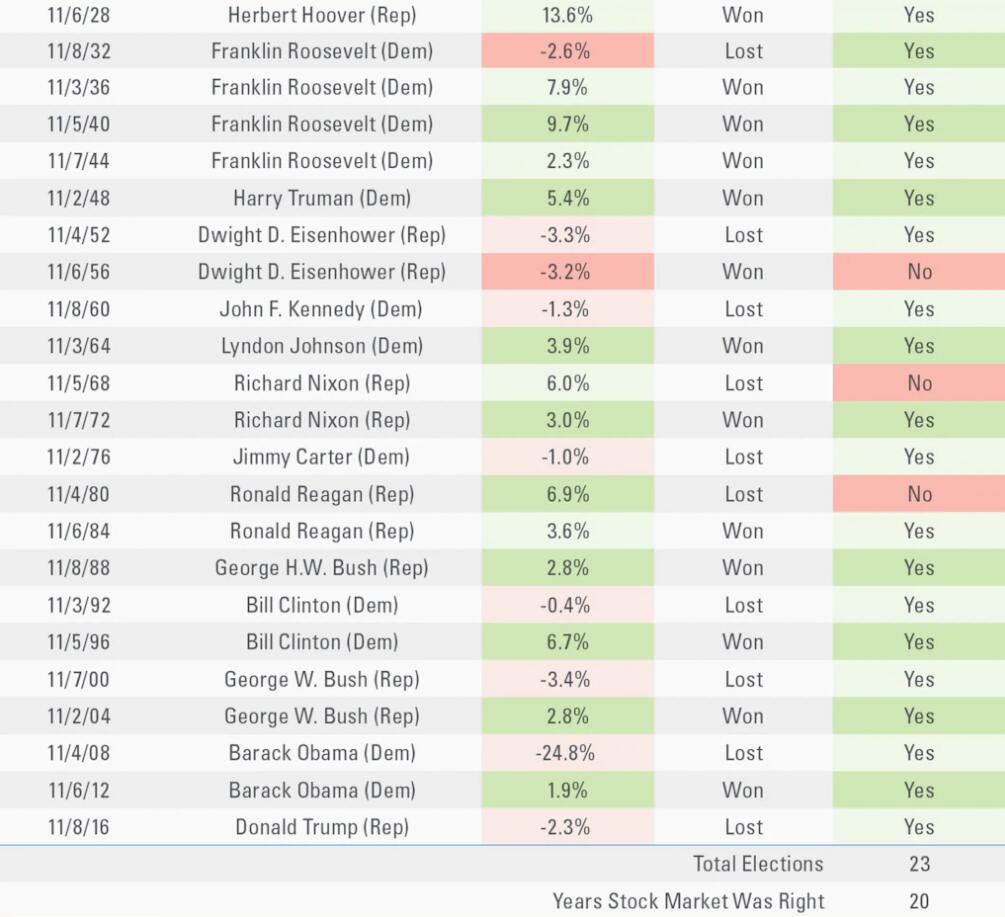Click the Years Stock Market Was Right label
Screen dimensions: 1005x917
pyautogui.click(x=688, y=901)
